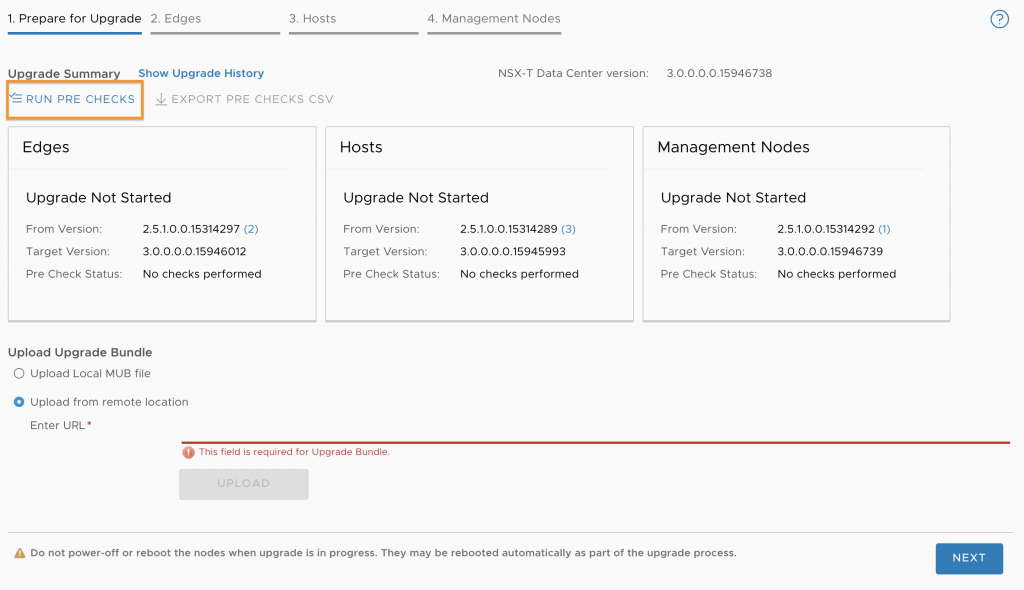Open the help question mark icon
Screen dimensions: 1024x590
coord(999,20)
